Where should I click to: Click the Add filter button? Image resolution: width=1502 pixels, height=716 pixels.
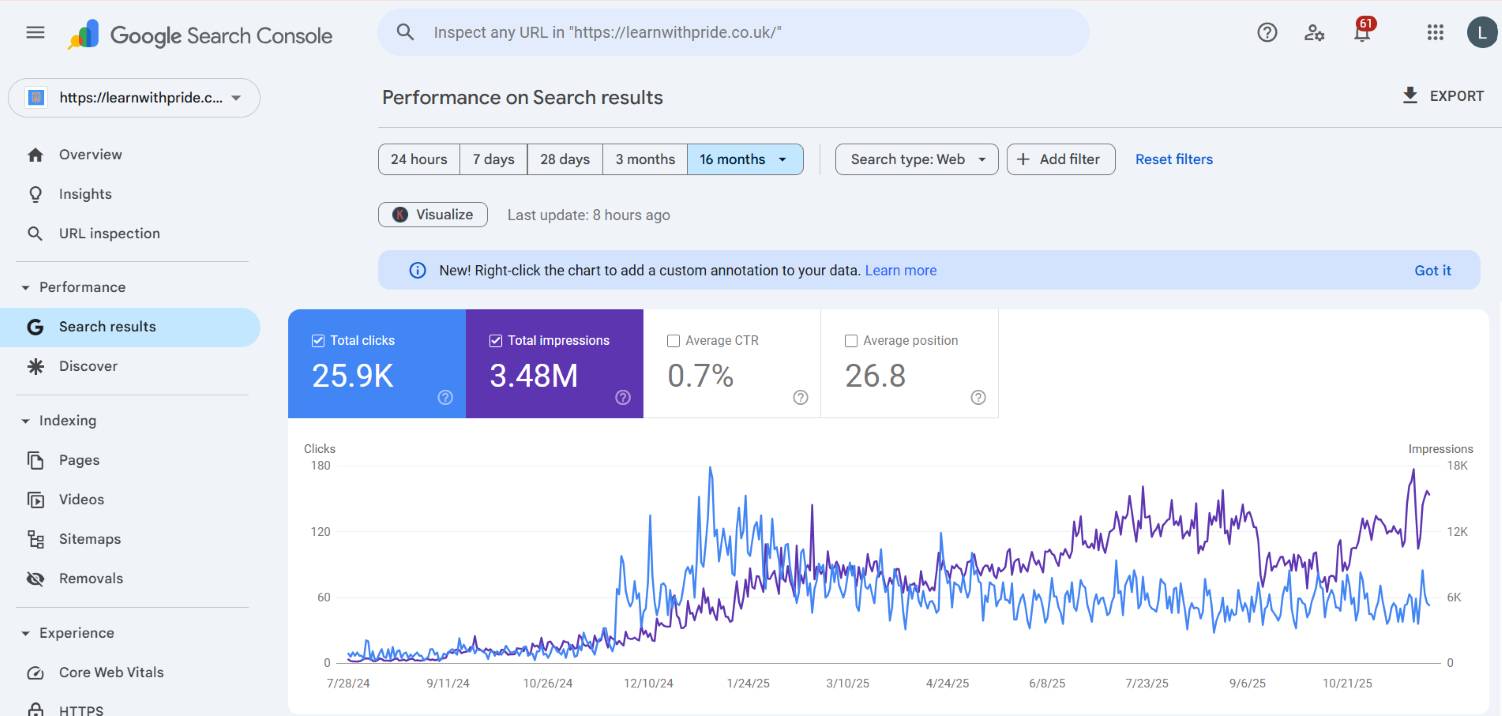click(x=1061, y=159)
